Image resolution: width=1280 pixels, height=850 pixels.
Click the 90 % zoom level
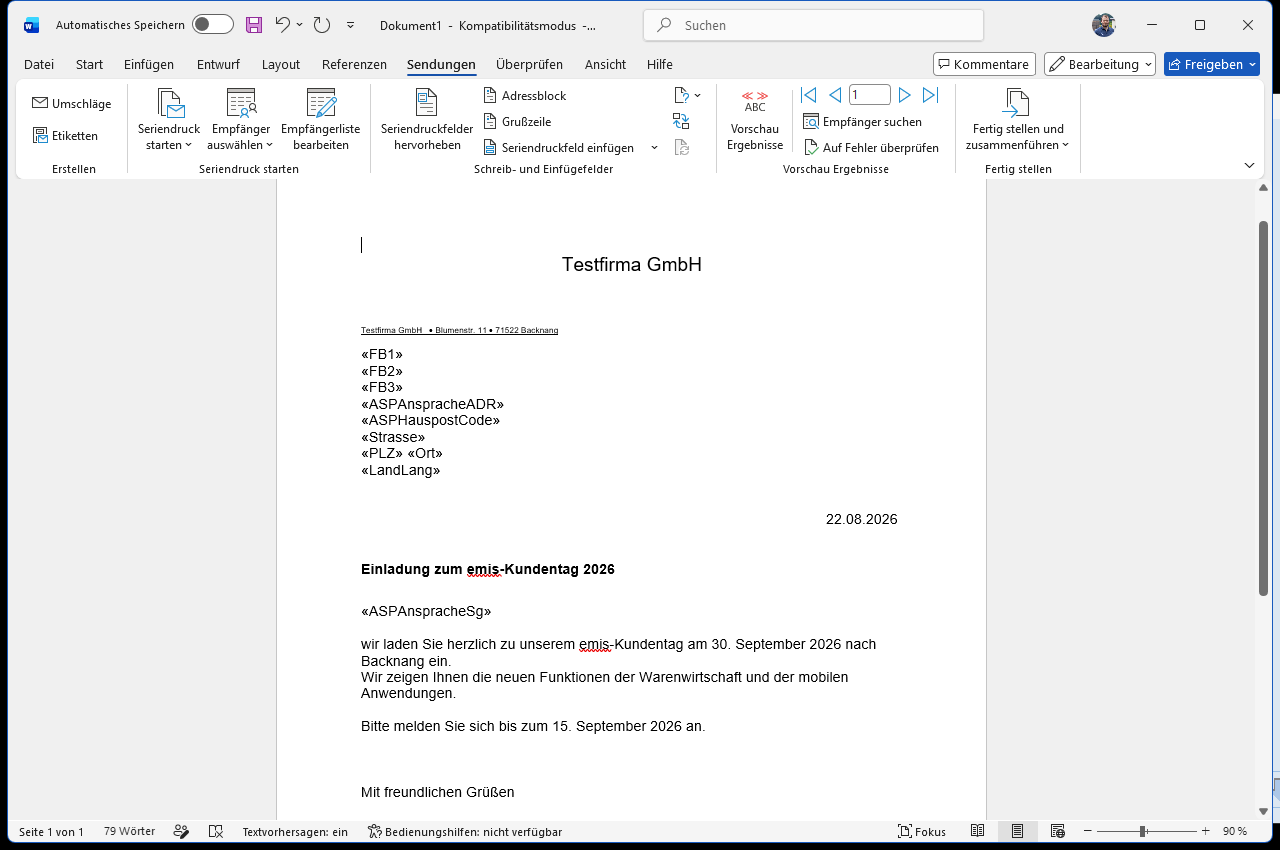point(1235,832)
